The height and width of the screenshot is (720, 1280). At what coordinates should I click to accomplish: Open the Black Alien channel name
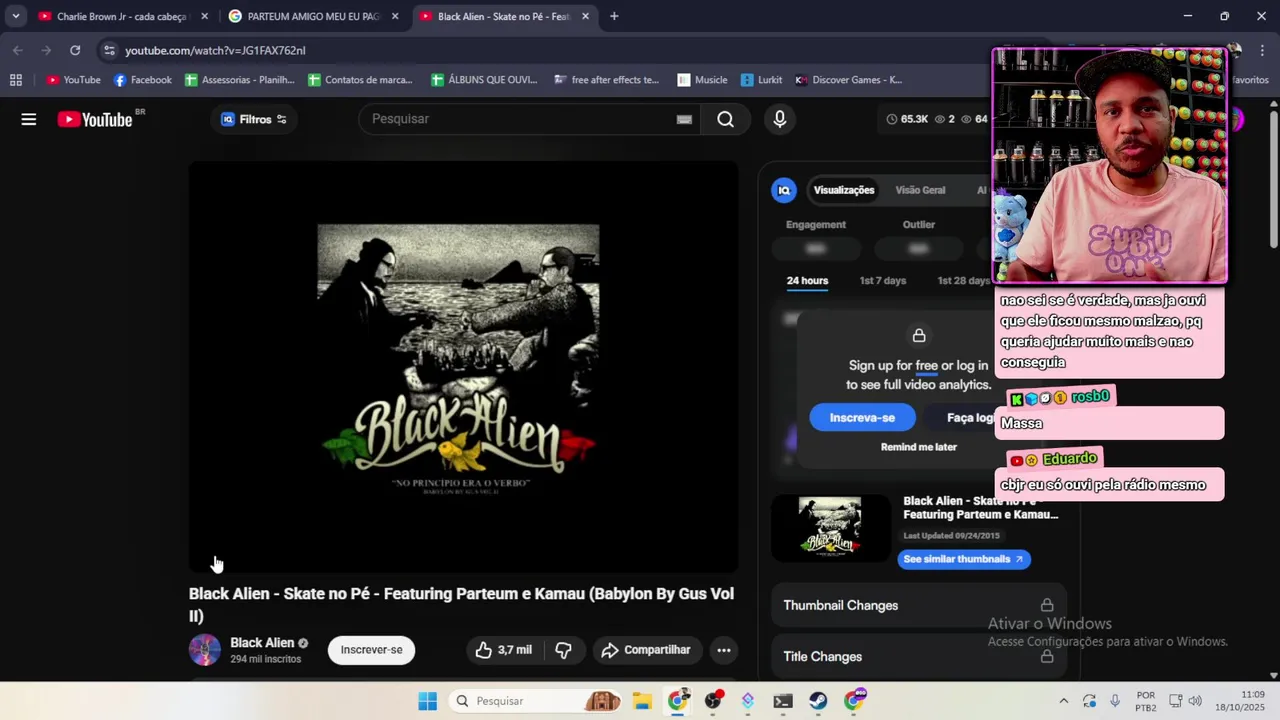pyautogui.click(x=262, y=643)
